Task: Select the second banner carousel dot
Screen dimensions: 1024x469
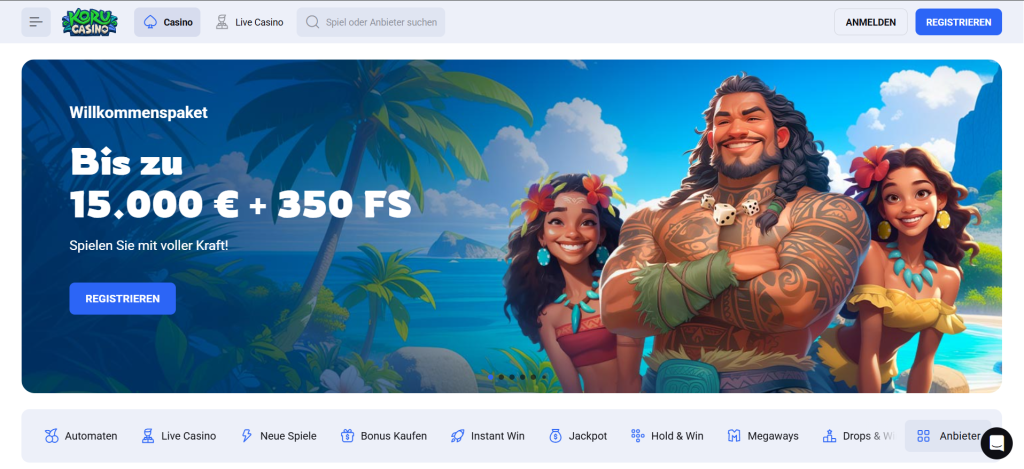Action: pyautogui.click(x=501, y=377)
